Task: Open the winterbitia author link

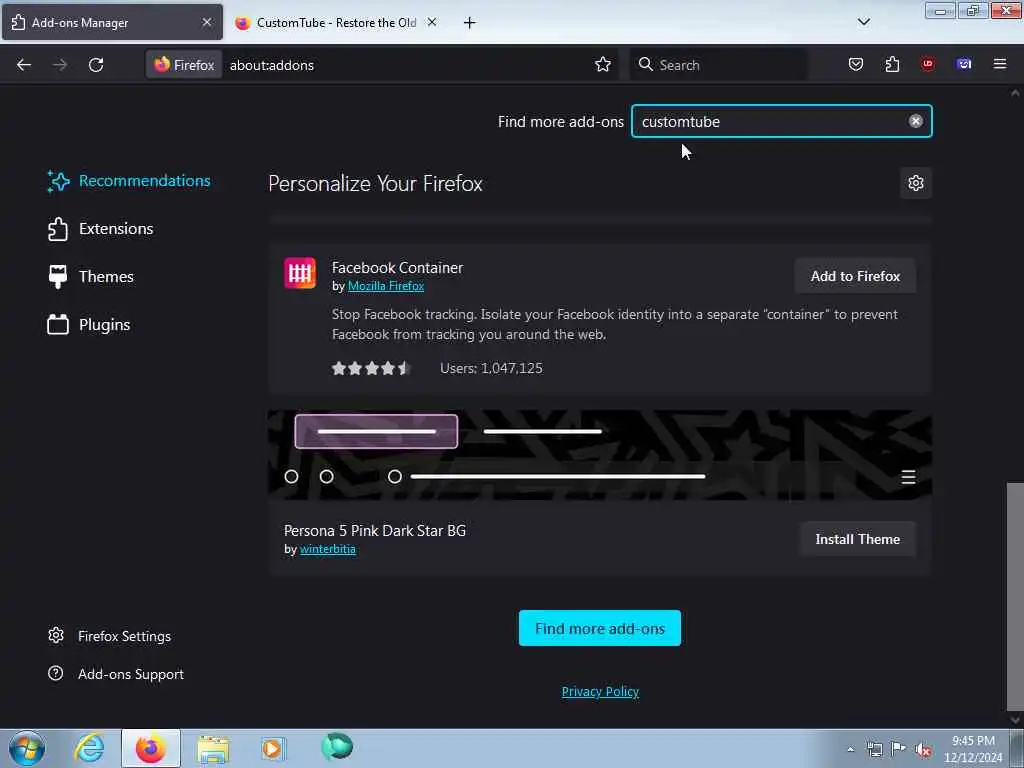Action: (x=328, y=549)
